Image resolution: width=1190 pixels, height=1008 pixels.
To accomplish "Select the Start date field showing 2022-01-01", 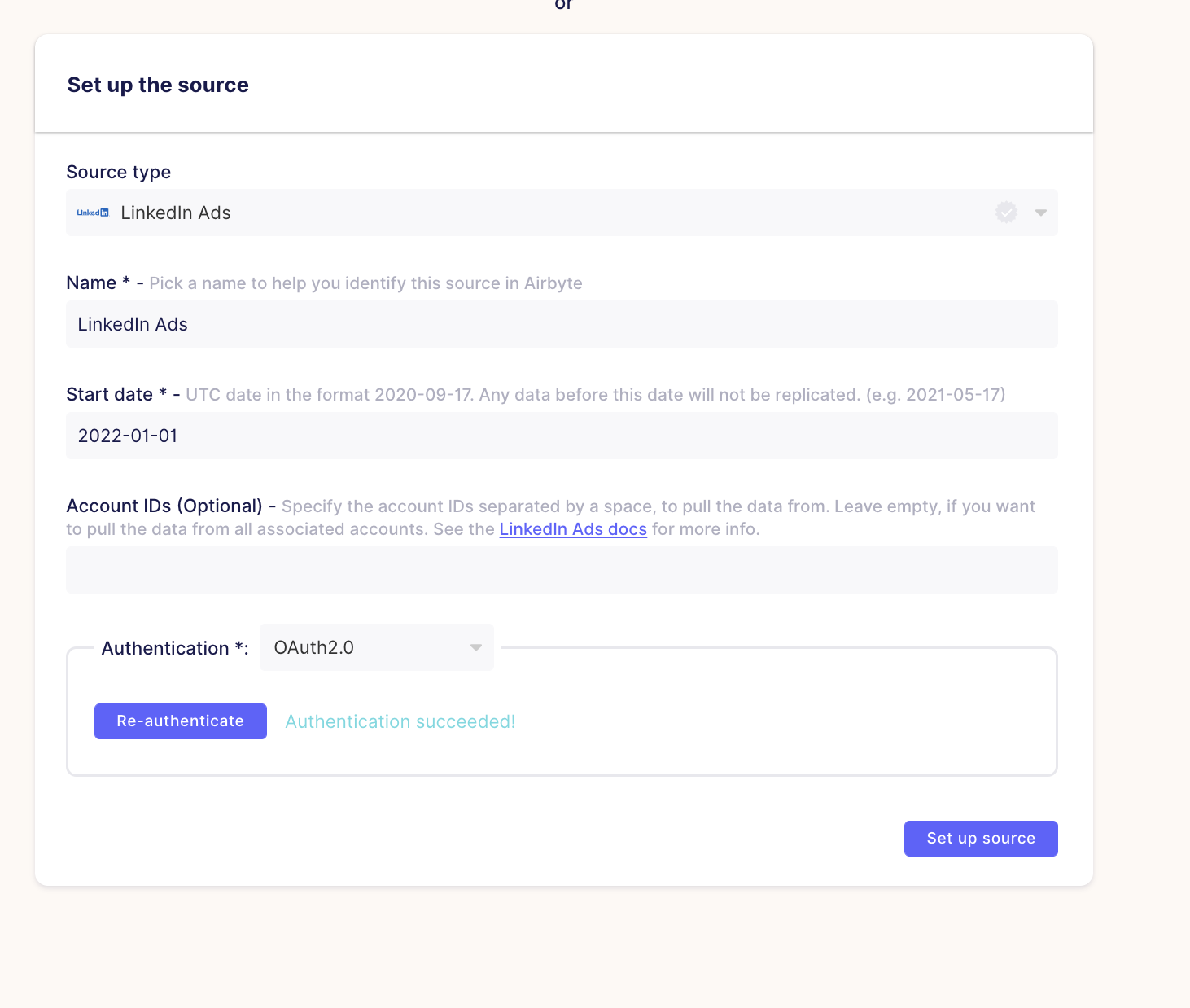I will (562, 436).
